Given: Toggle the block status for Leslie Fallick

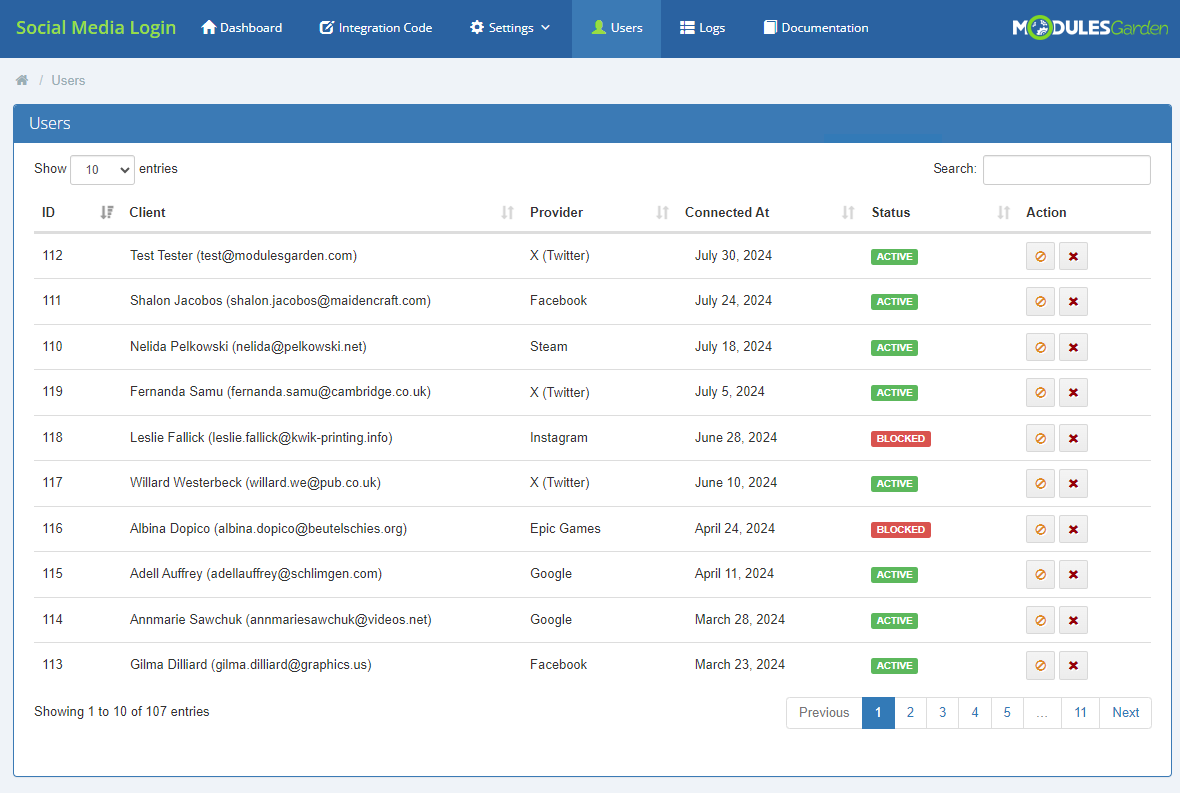Looking at the screenshot, I should click(x=1040, y=439).
